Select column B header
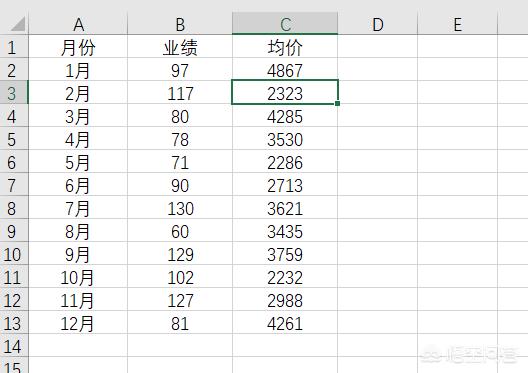528x373 pixels. click(x=180, y=24)
